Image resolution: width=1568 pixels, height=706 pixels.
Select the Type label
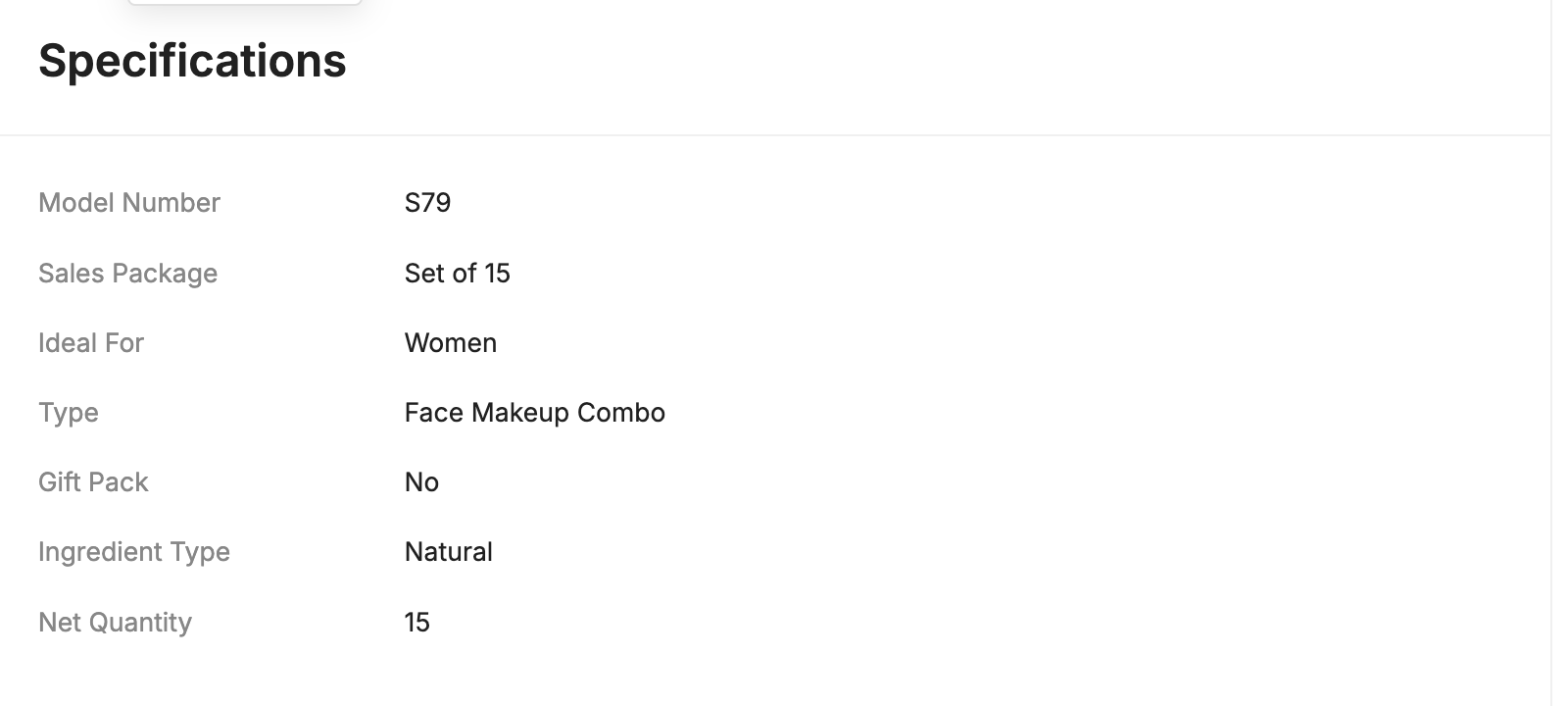tap(69, 413)
